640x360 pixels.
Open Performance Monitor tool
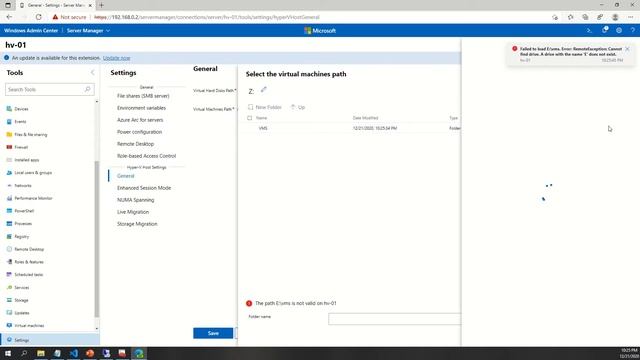tap(33, 198)
